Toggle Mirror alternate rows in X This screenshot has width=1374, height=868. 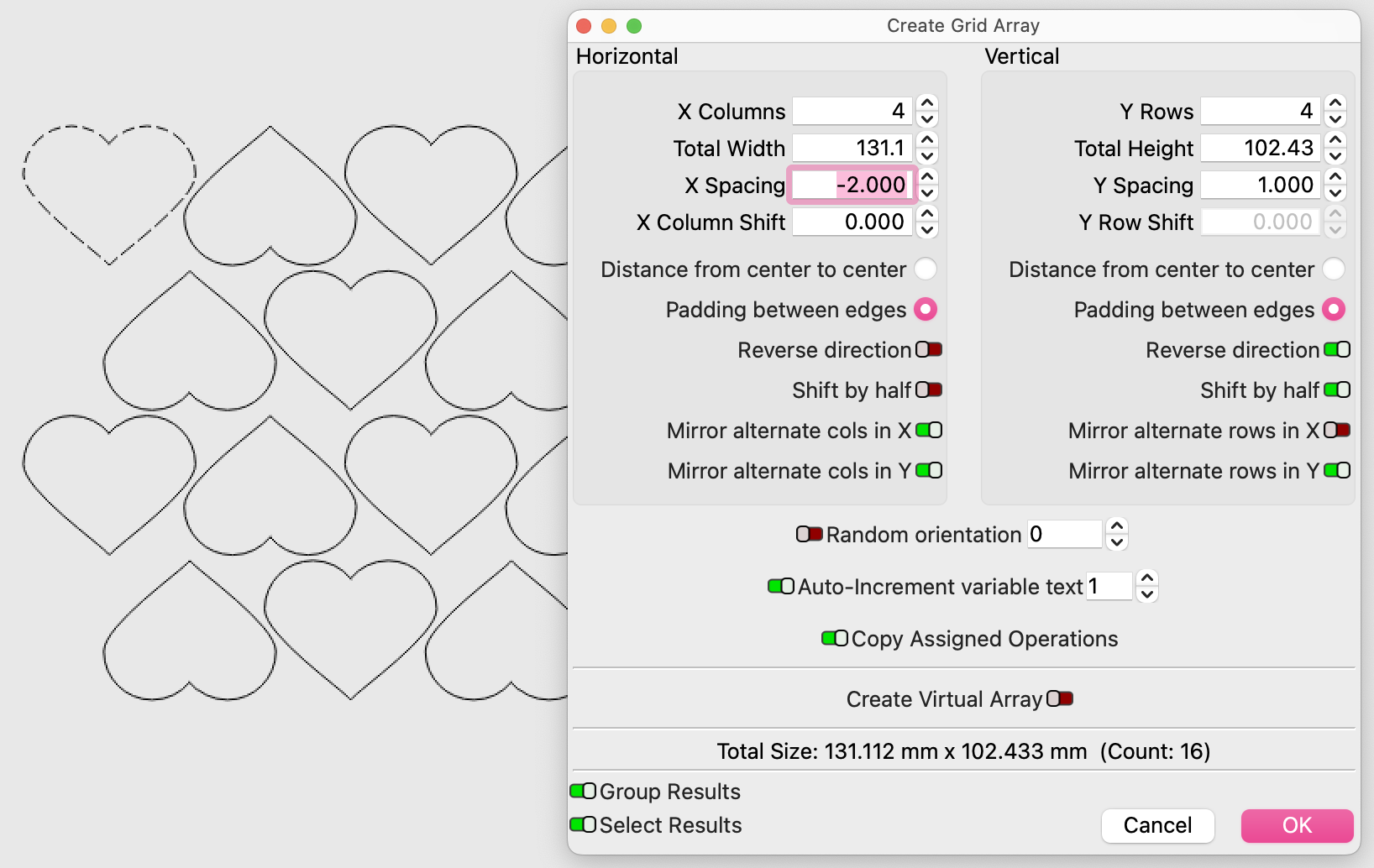[x=1336, y=430]
